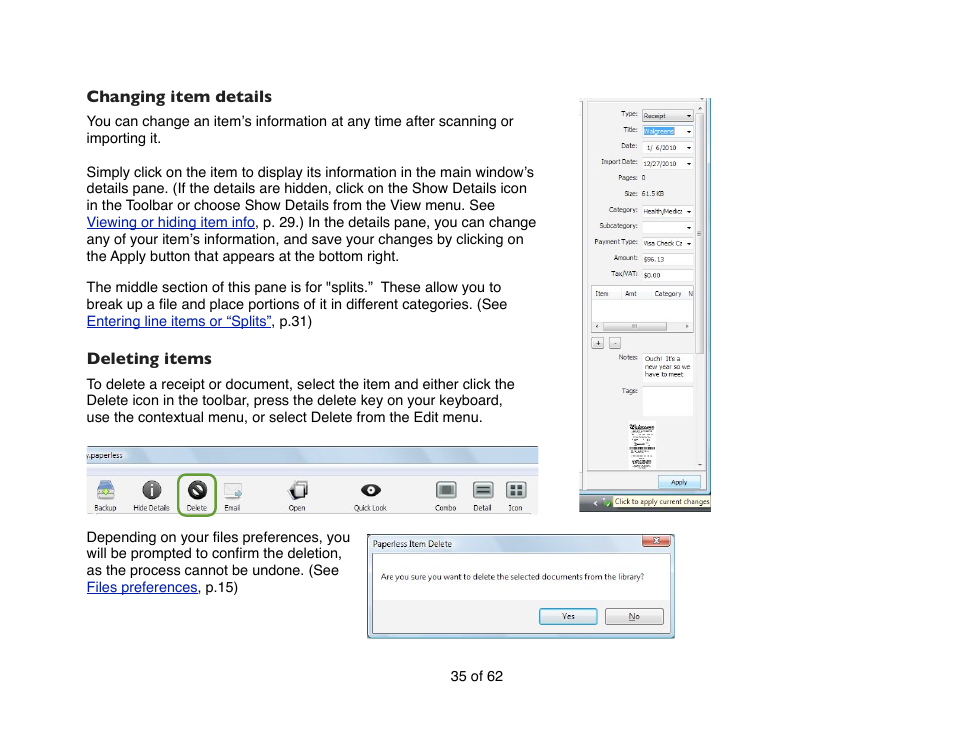Screen dimensions: 954x738
Task: Click the Amount field showing $96.13
Action: pyautogui.click(x=667, y=259)
